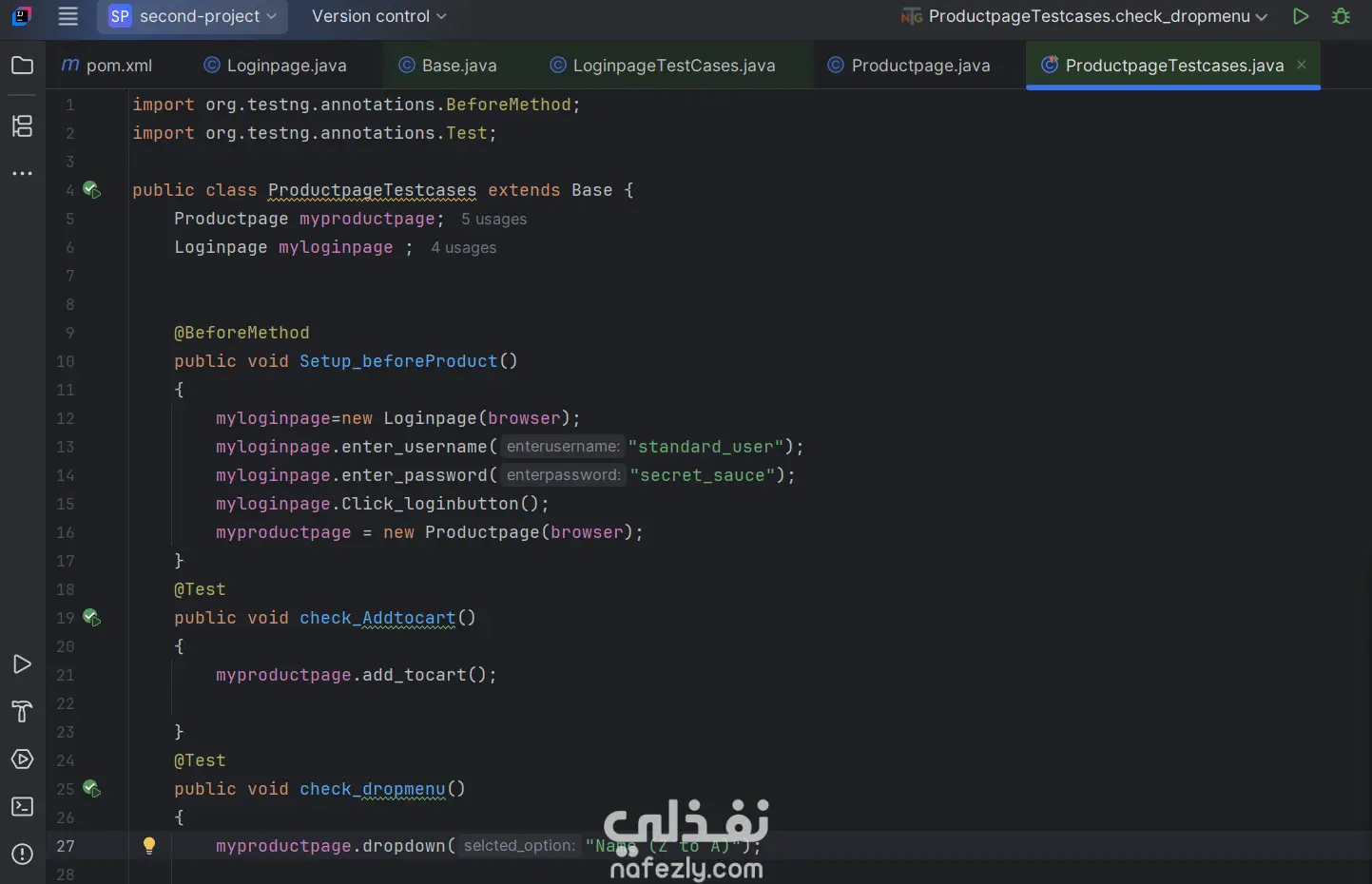The height and width of the screenshot is (884, 1372).
Task: Click the IntelliJ IDEA logo icon
Action: (x=22, y=16)
